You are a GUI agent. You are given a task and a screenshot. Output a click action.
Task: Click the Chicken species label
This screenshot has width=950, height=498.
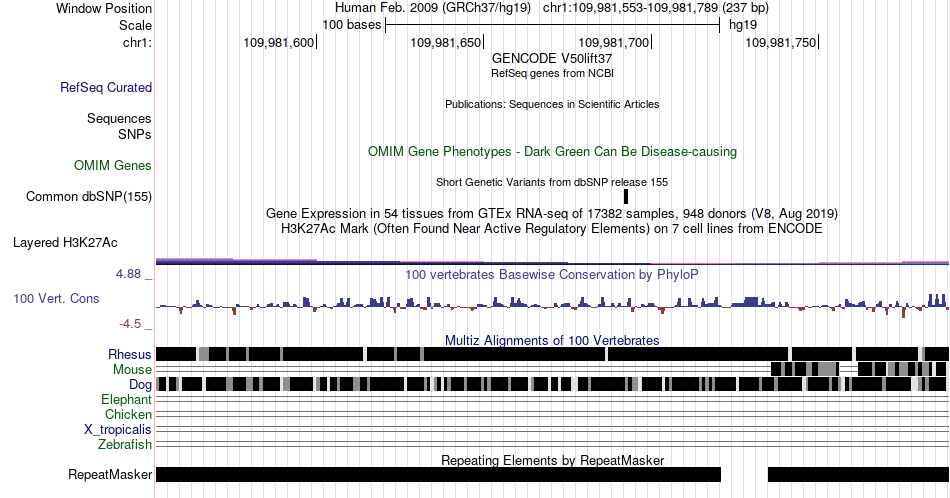(128, 414)
